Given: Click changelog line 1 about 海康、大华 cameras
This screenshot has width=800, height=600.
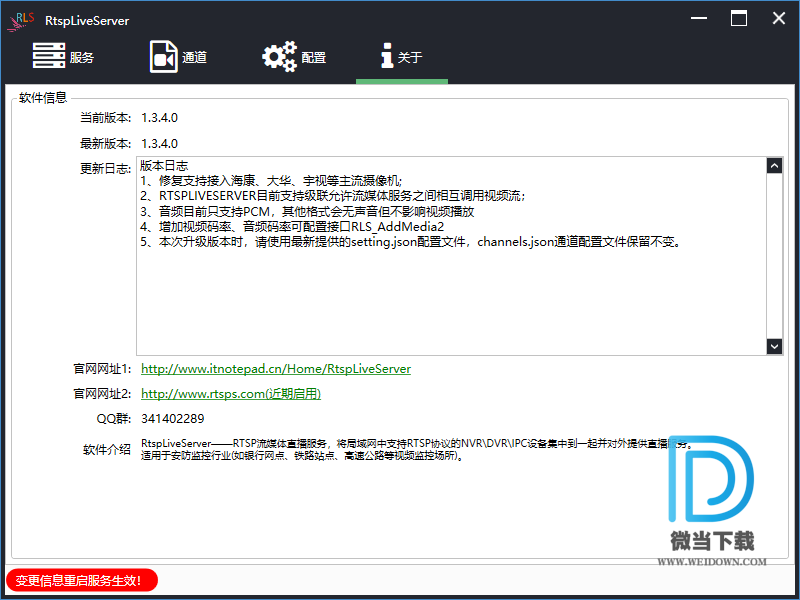Looking at the screenshot, I should (271, 181).
